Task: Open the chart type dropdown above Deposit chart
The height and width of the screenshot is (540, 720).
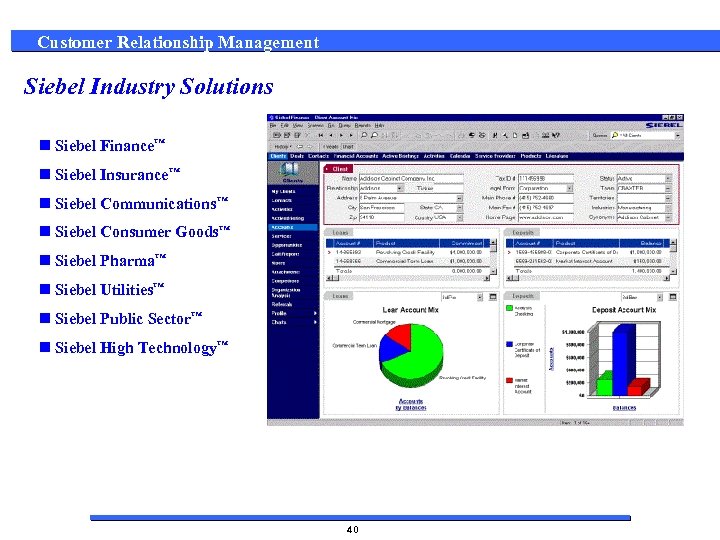Action: pos(659,297)
